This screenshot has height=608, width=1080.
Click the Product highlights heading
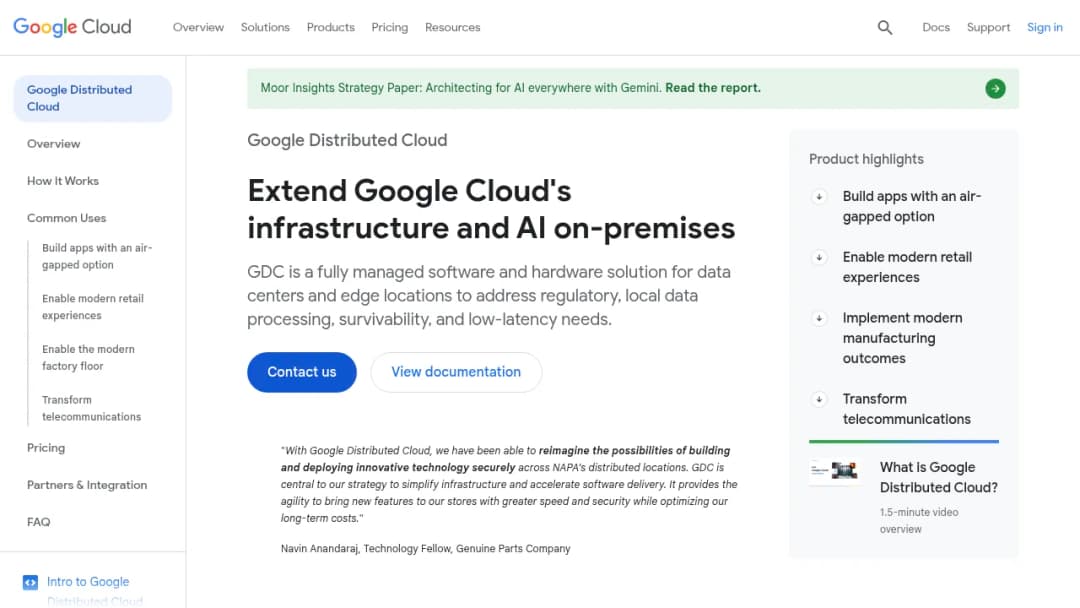click(x=866, y=159)
